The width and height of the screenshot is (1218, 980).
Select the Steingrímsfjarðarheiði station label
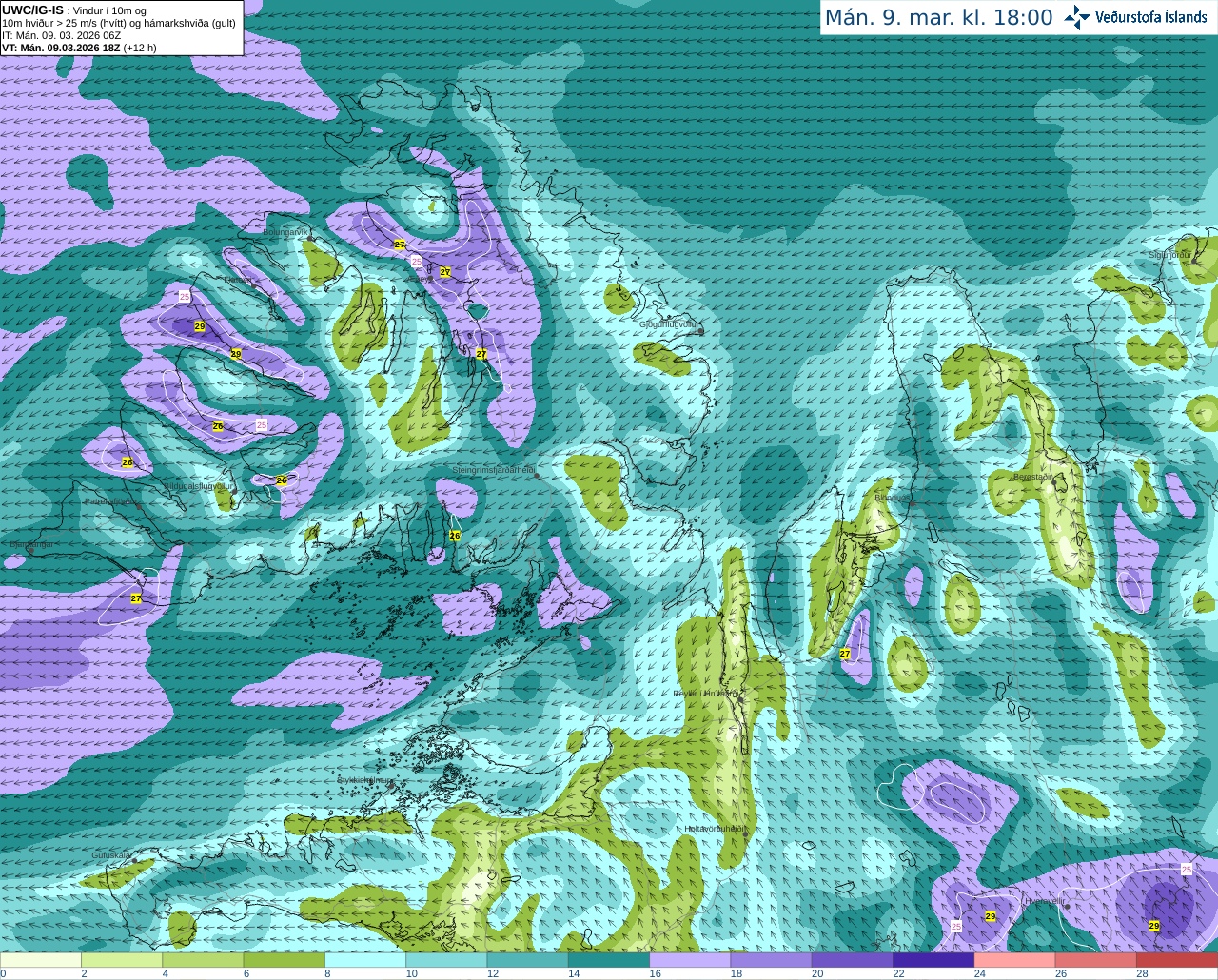tap(492, 470)
